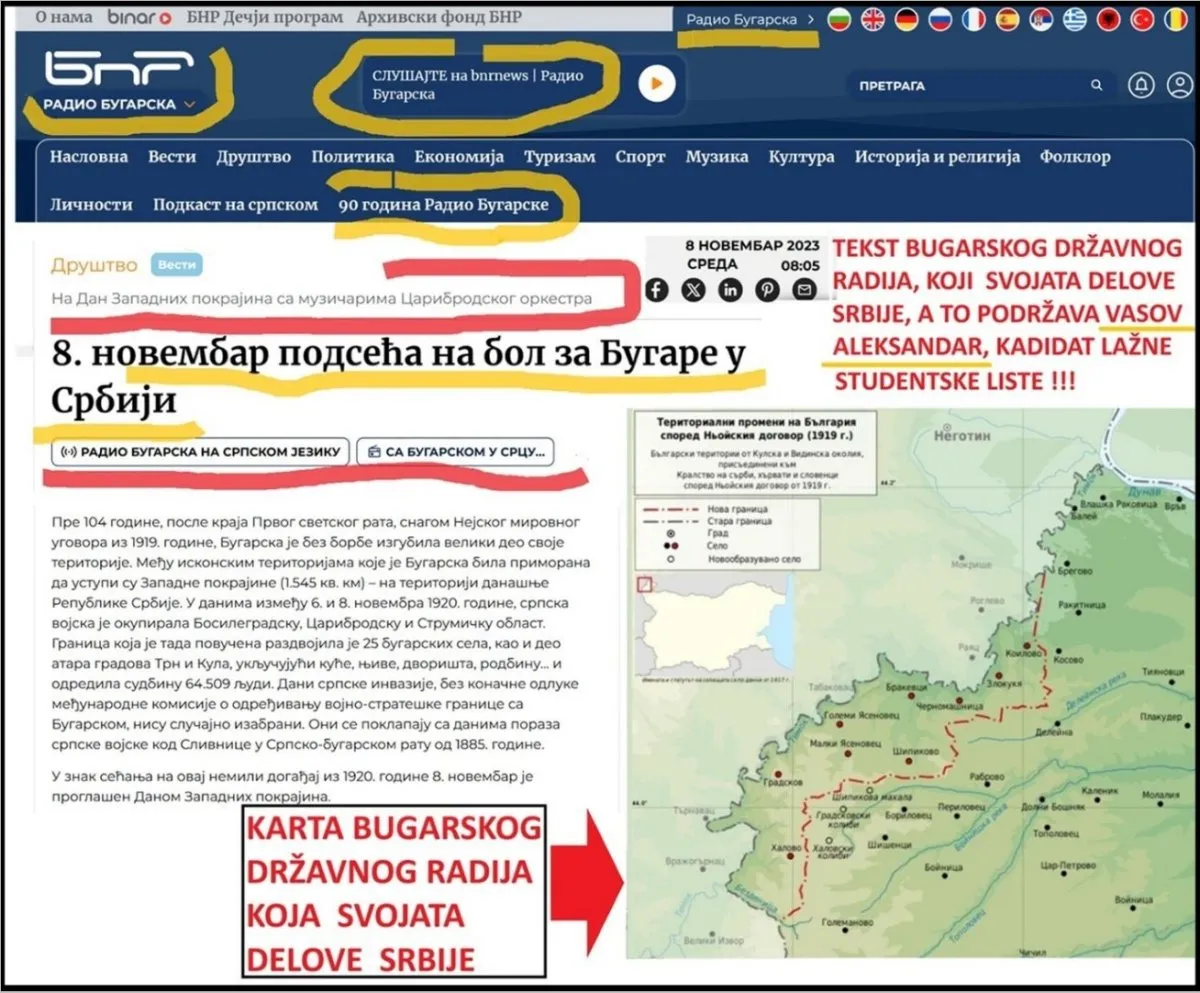
Task: Share the article on X
Action: tap(694, 290)
